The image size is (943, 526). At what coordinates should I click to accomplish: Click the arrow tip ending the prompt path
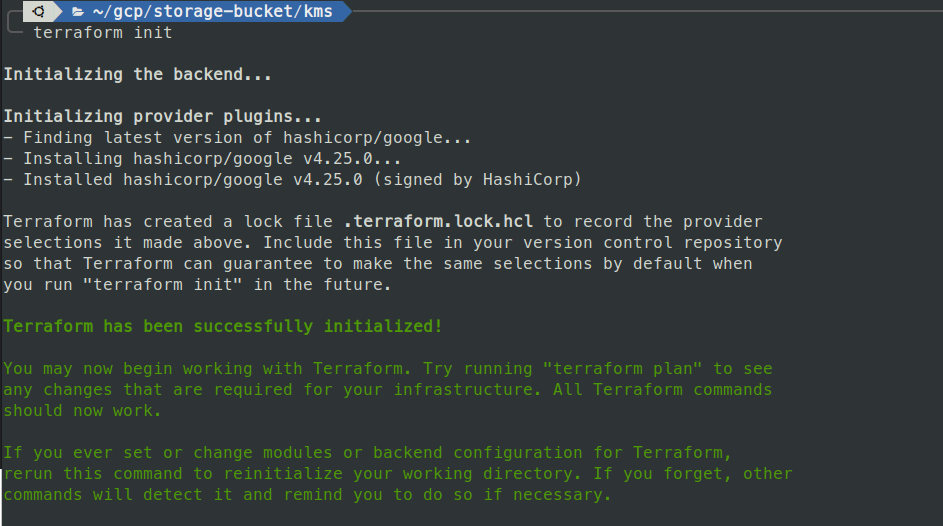pyautogui.click(x=344, y=11)
